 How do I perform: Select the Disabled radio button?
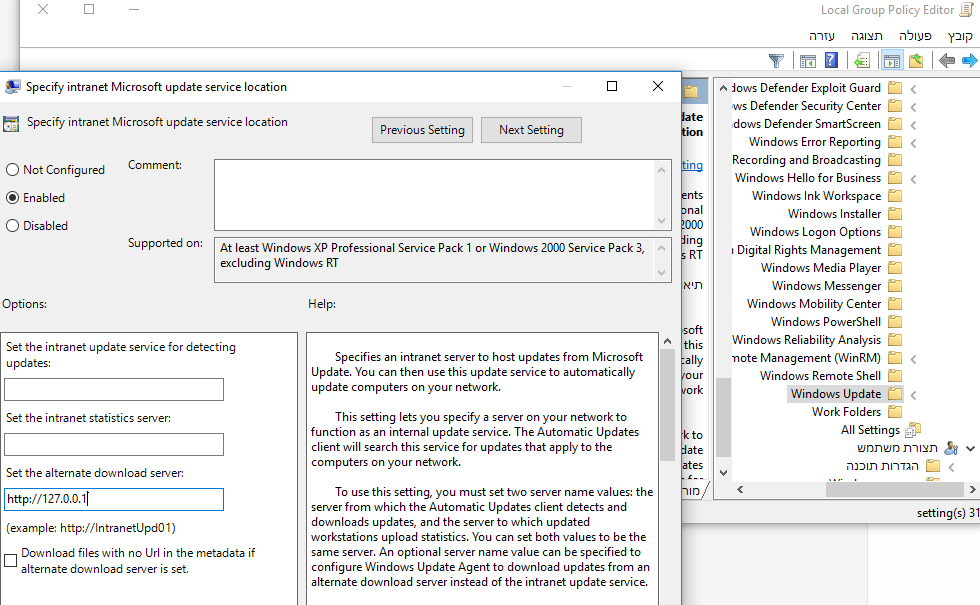(x=13, y=226)
